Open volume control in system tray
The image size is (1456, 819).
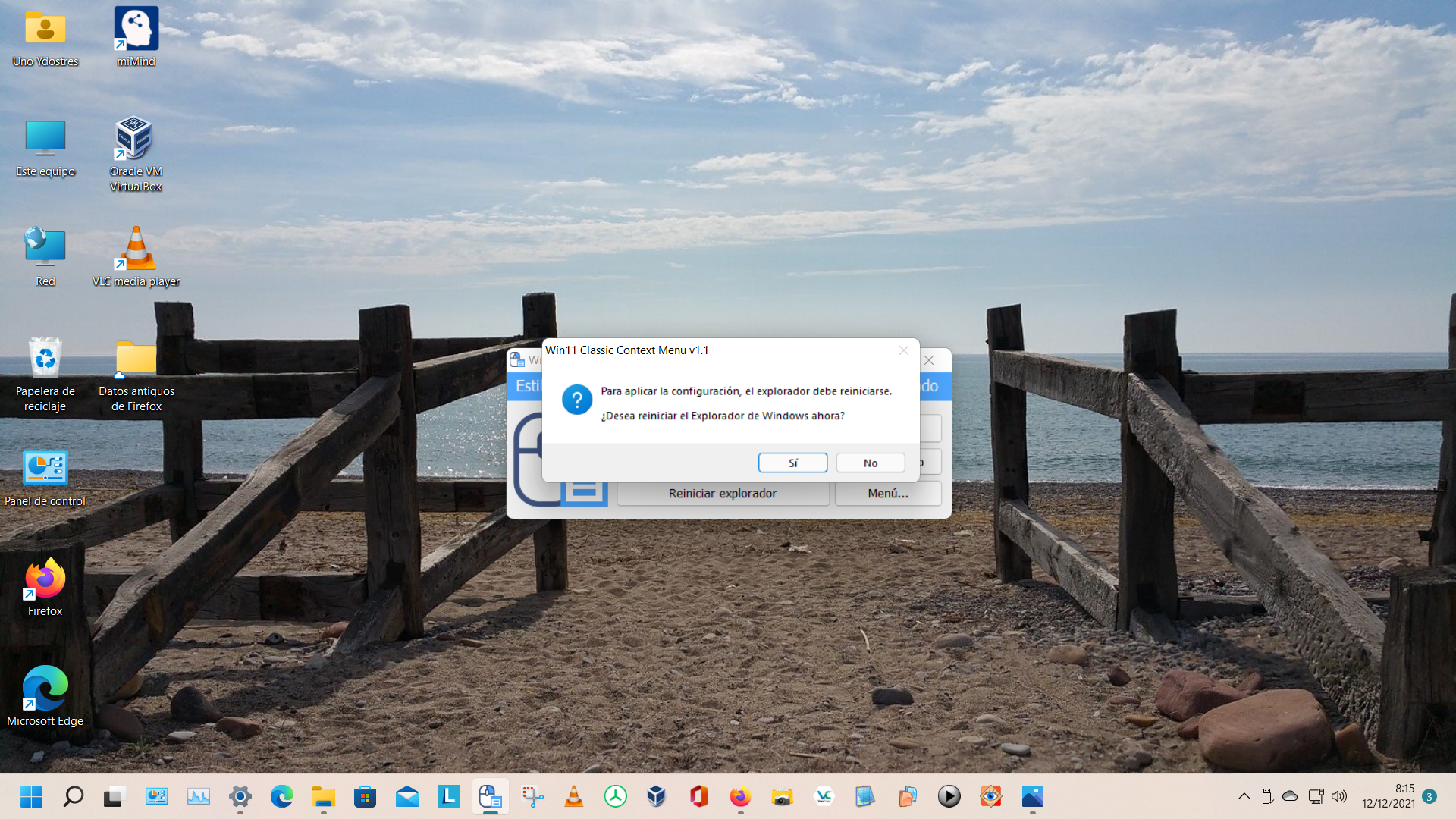point(1339,796)
